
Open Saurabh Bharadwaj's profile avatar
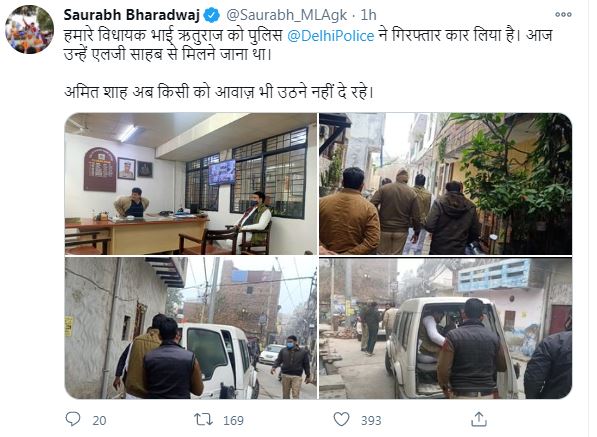point(29,29)
